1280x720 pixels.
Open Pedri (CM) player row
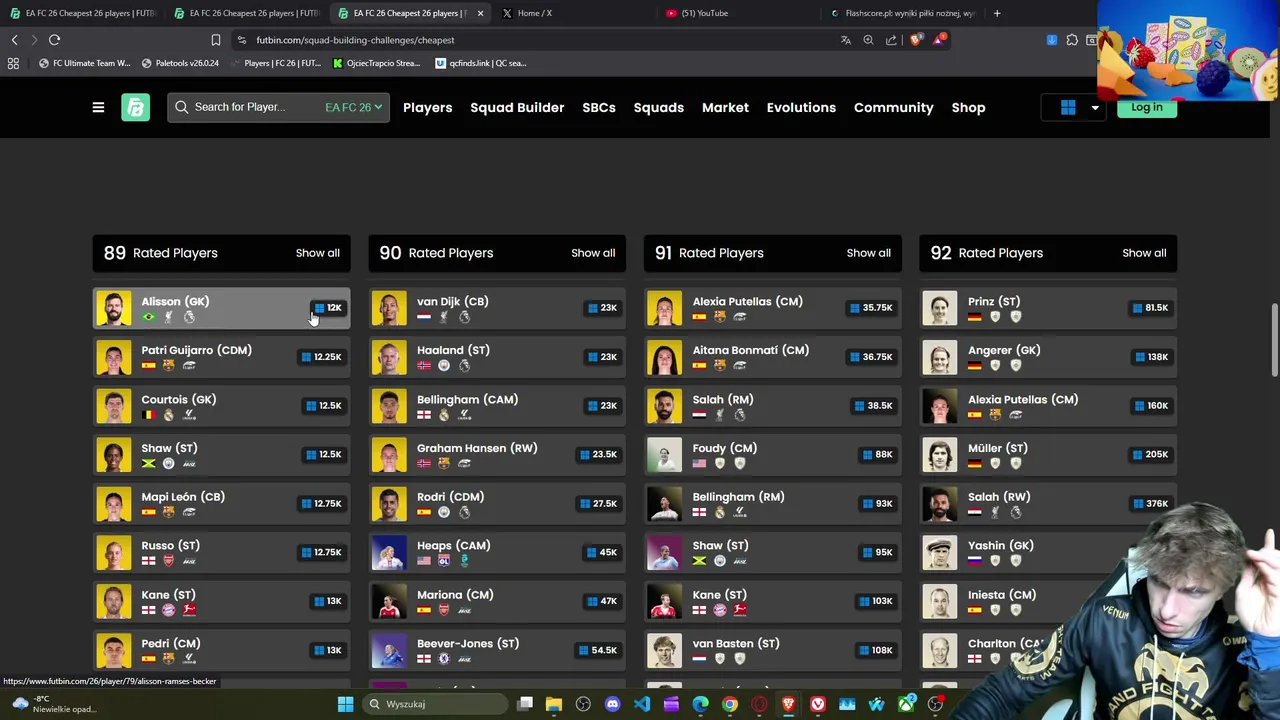(x=221, y=650)
